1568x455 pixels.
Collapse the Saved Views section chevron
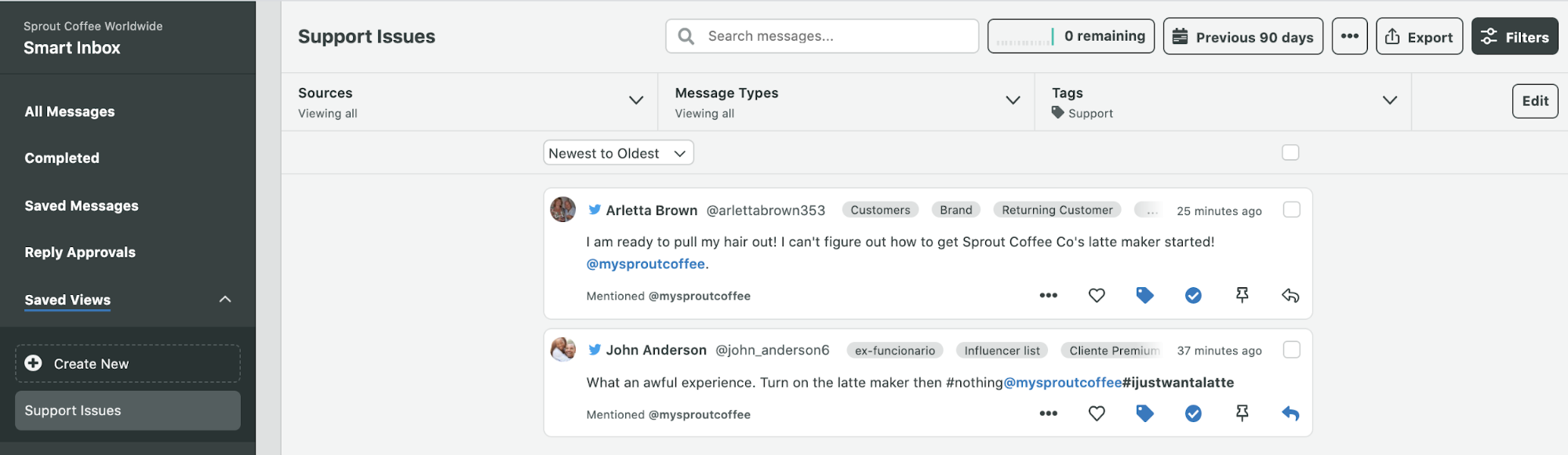[225, 299]
